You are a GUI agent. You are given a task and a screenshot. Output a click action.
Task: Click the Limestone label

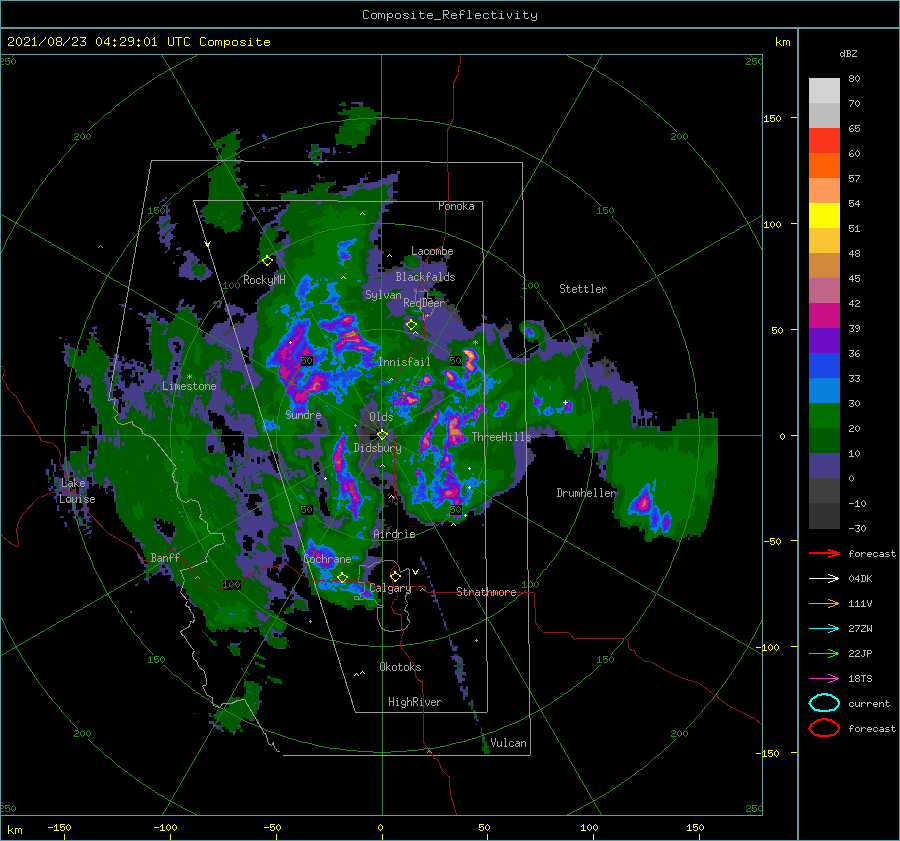pyautogui.click(x=189, y=386)
